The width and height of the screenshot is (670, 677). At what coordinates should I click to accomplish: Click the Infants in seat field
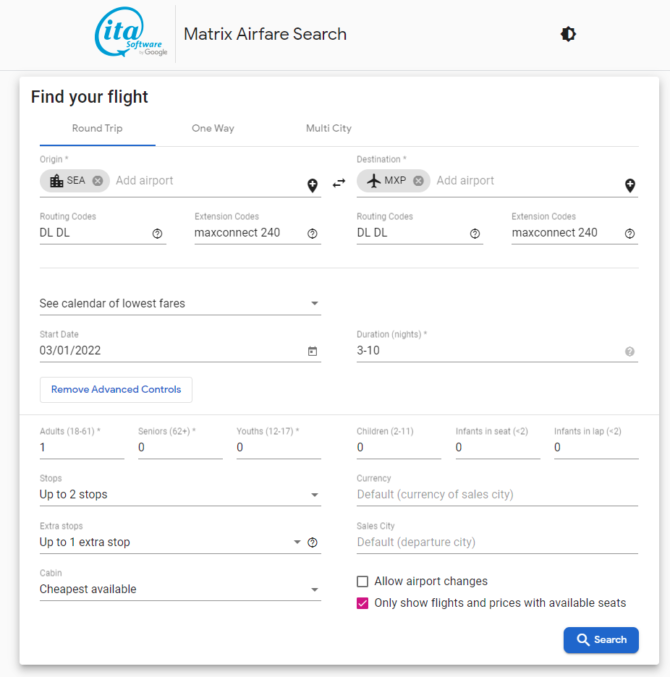pos(498,447)
